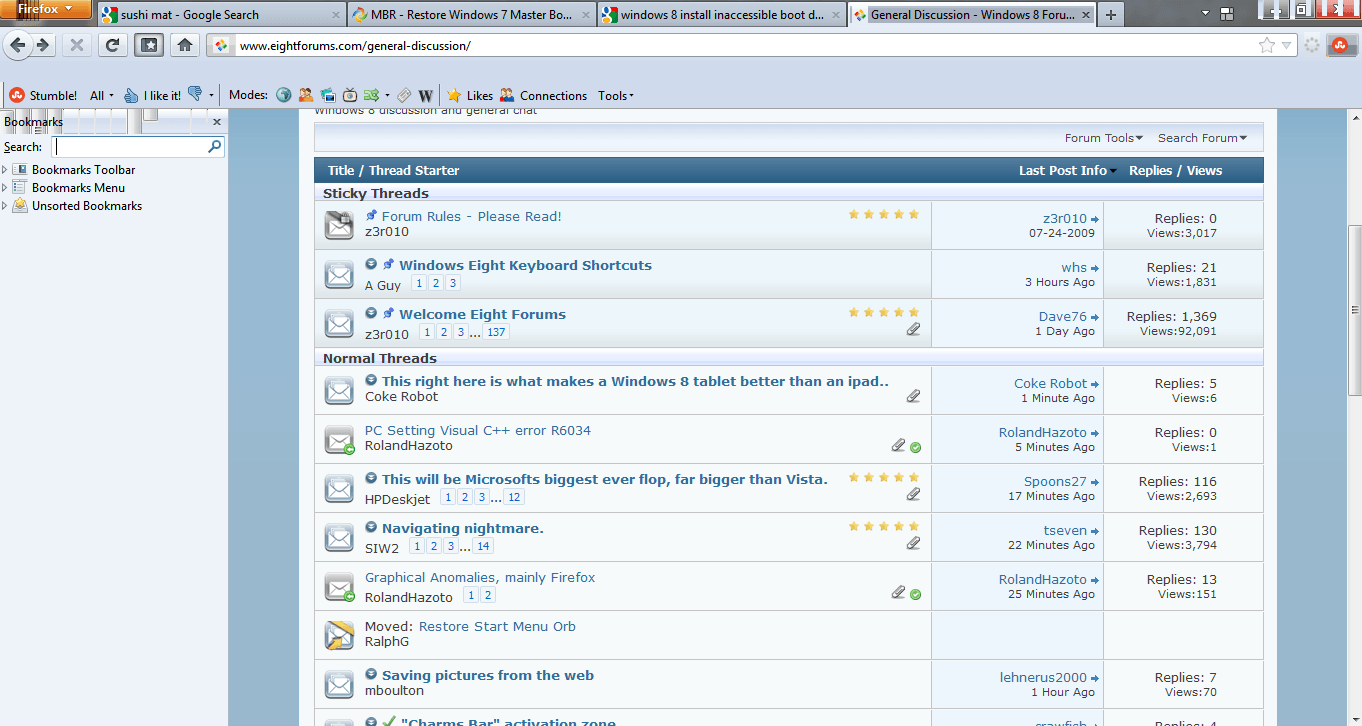
Task: Select the people mode icon after the globe
Action: click(x=306, y=95)
